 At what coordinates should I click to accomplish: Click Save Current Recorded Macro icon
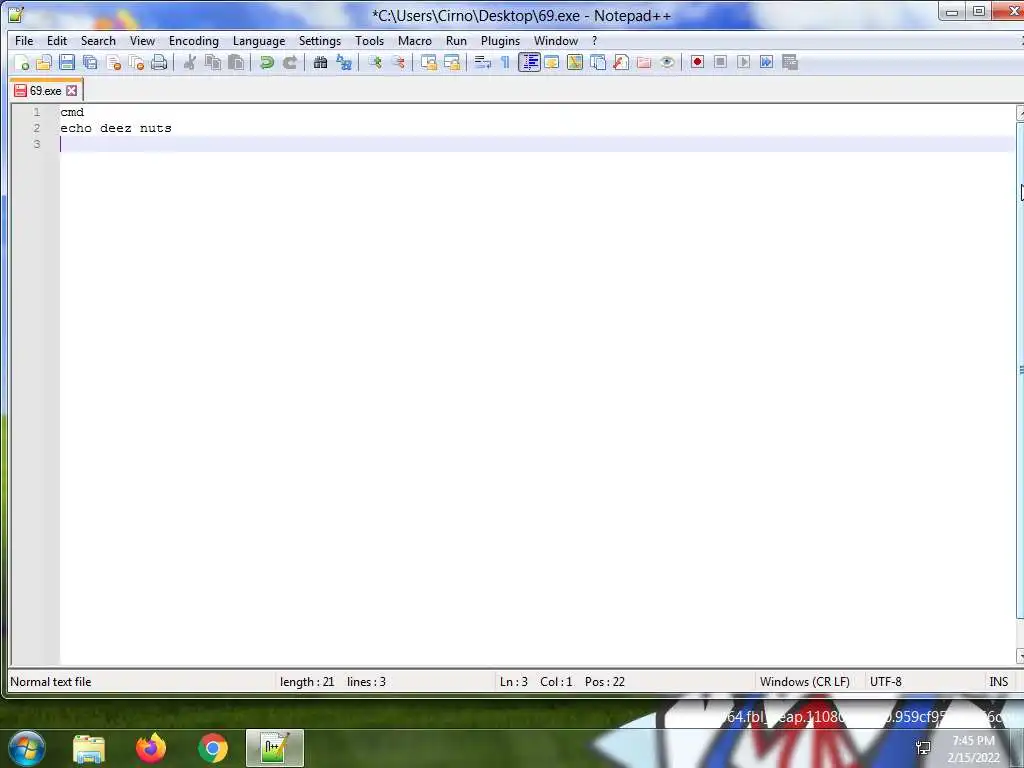click(790, 62)
